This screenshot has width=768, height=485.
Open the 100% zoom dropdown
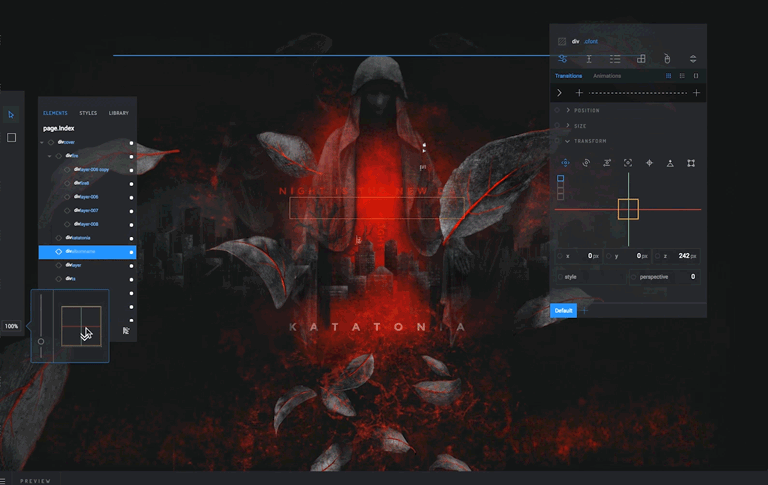tap(11, 326)
